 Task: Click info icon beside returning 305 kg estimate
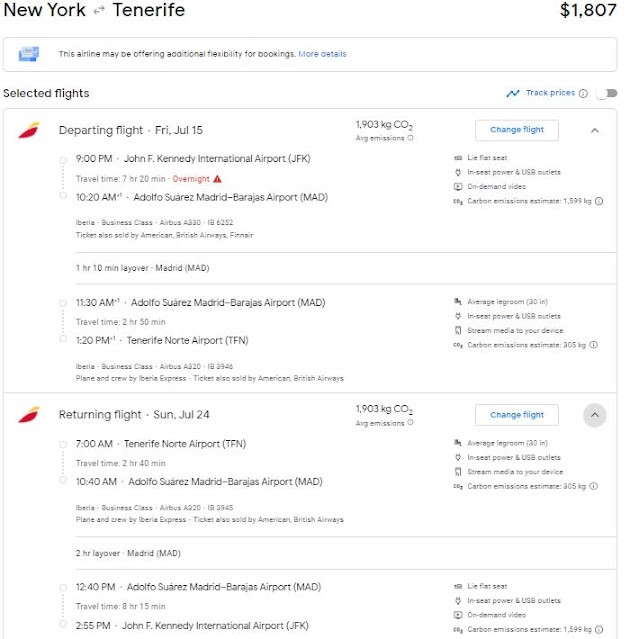tap(593, 486)
